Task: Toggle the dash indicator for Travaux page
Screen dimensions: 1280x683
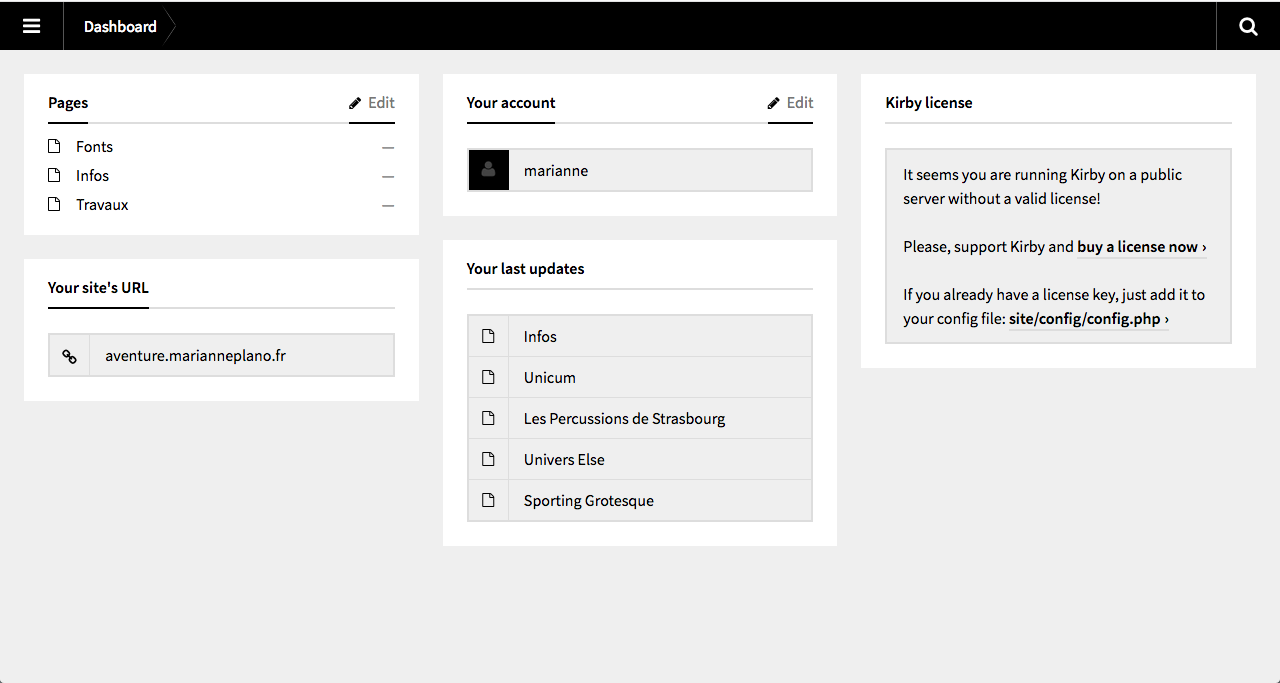Action: (388, 205)
